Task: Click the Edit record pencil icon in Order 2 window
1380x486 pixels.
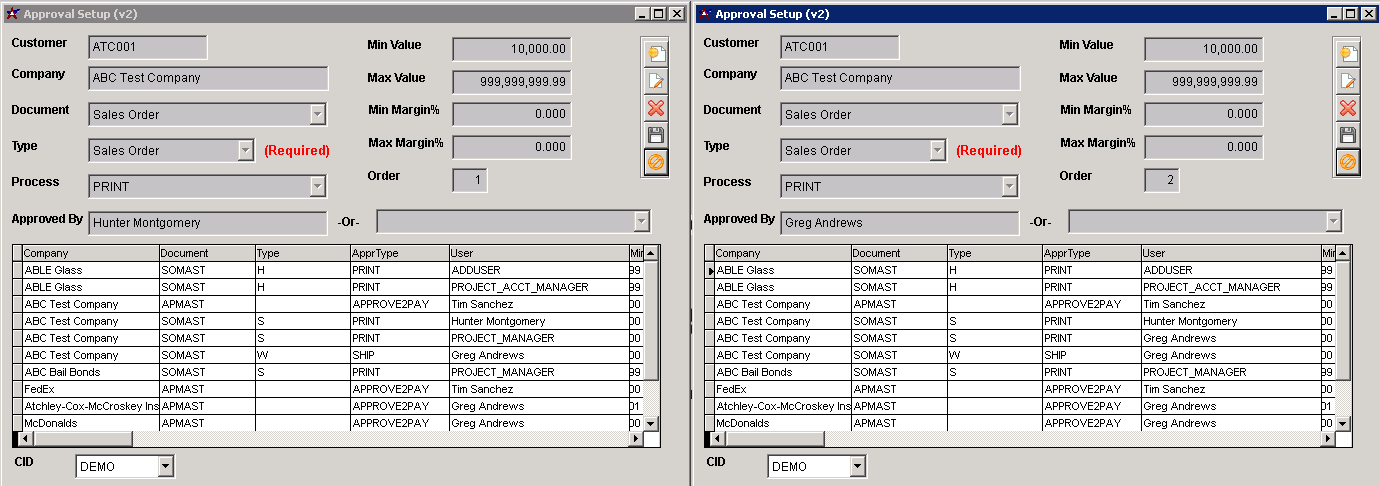Action: (1348, 81)
